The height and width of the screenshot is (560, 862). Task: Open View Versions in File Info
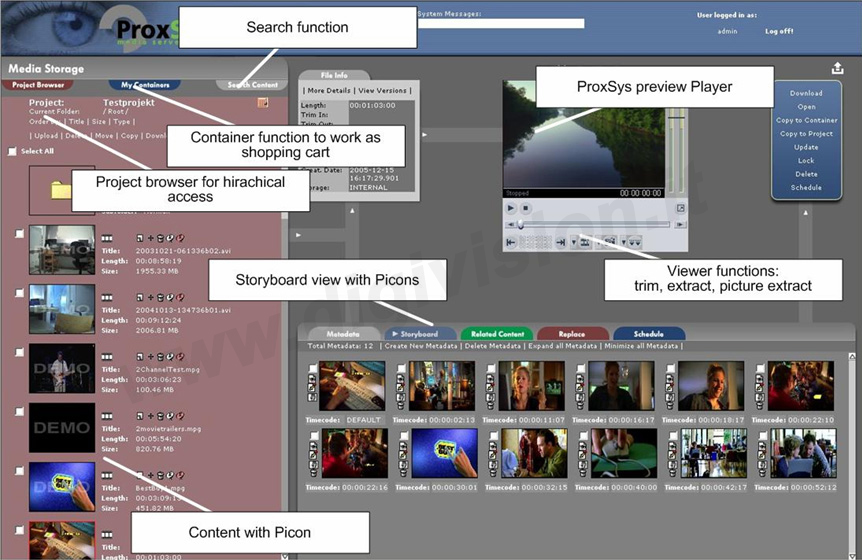(382, 90)
